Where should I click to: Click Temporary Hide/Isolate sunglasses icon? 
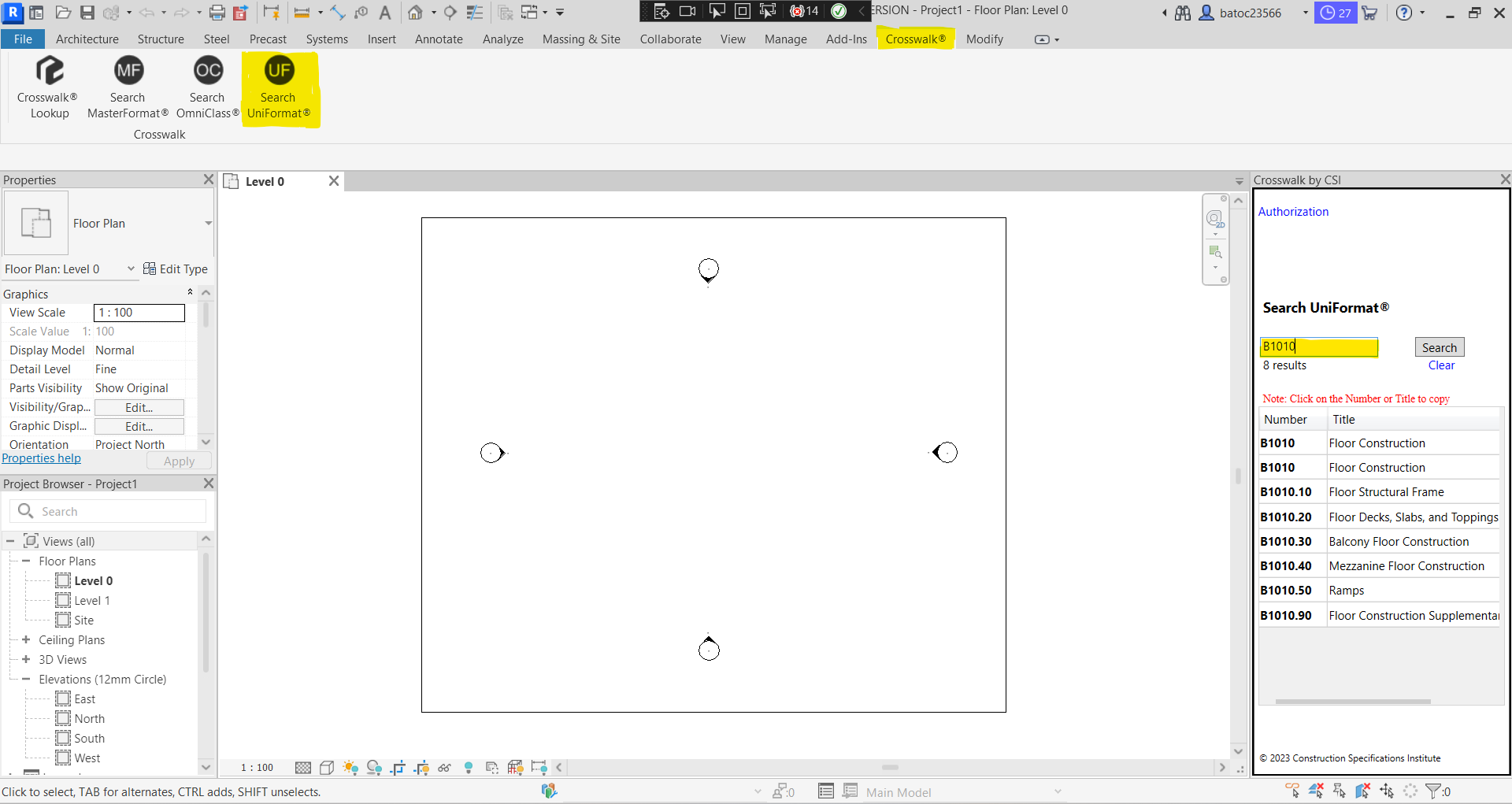tap(445, 768)
